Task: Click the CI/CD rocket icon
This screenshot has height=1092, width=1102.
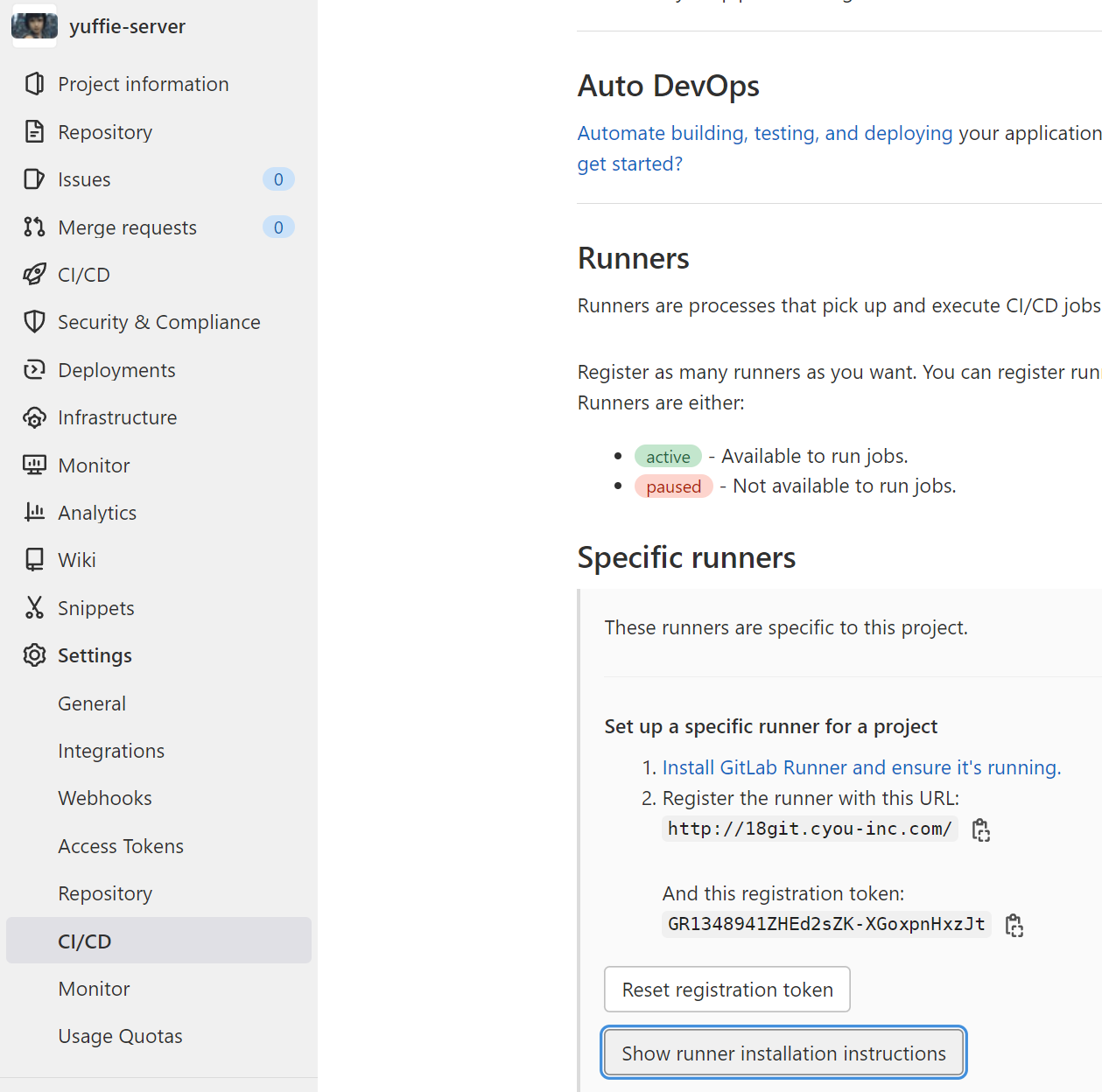Action: click(x=34, y=275)
